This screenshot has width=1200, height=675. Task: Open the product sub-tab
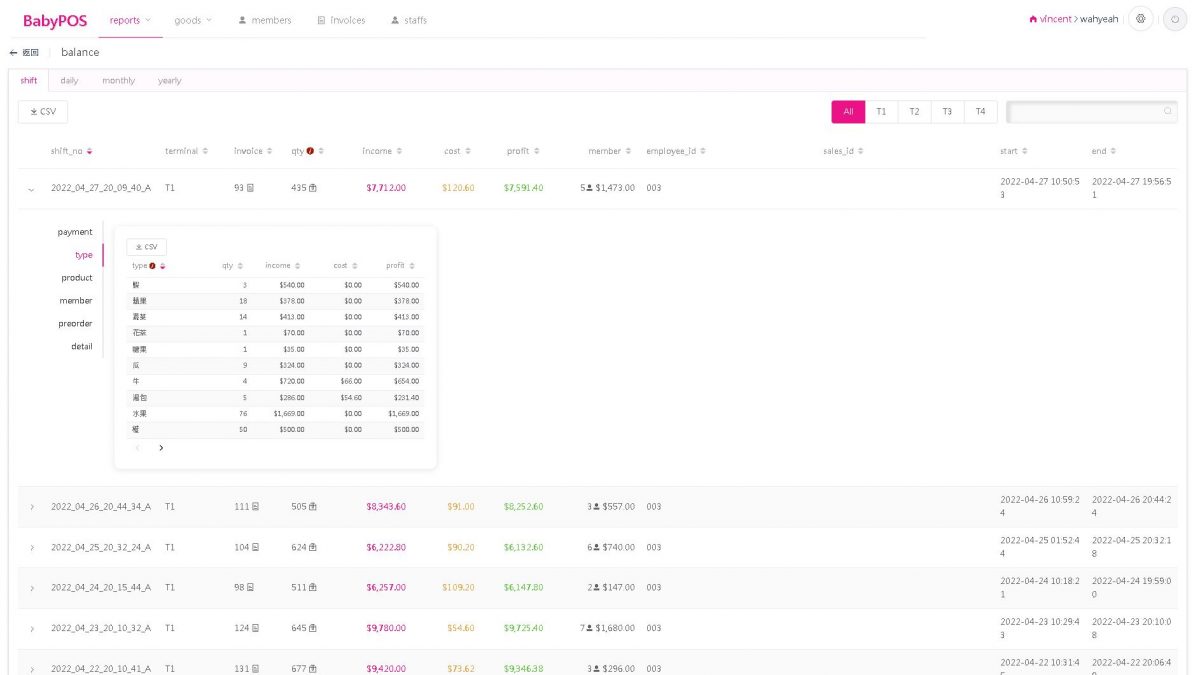[77, 278]
